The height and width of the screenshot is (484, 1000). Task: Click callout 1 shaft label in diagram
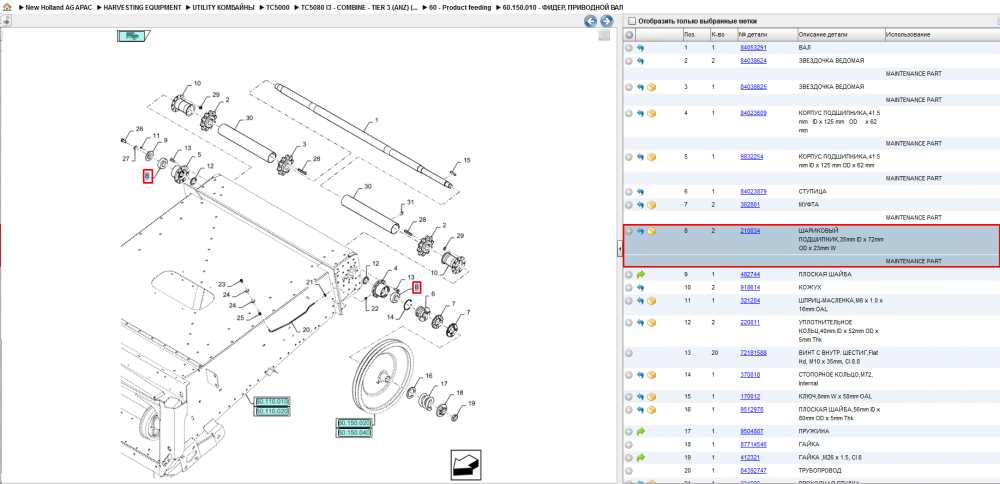tap(376, 119)
